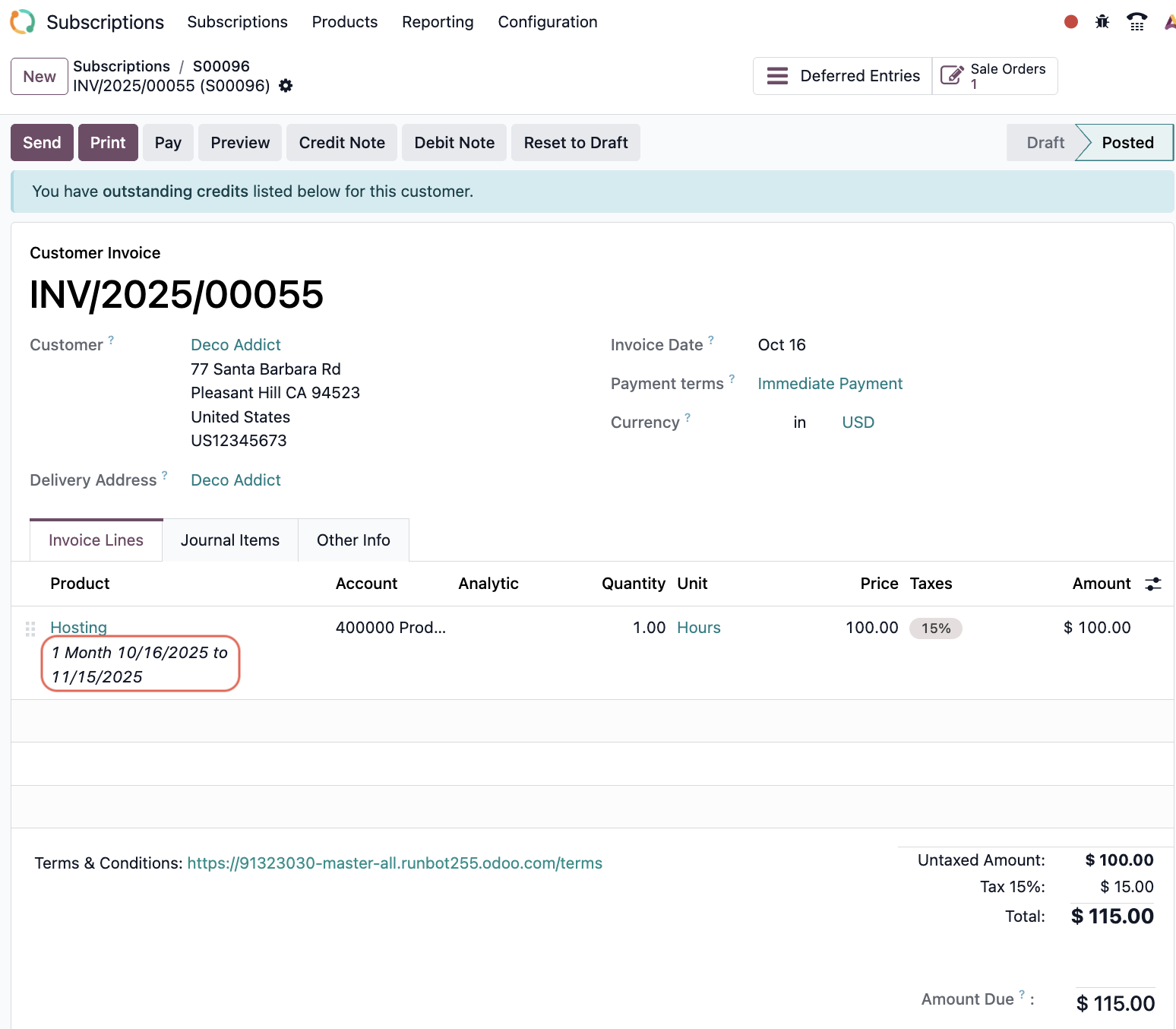Select the Draft status stage
Image resolution: width=1176 pixels, height=1029 pixels.
pyautogui.click(x=1045, y=143)
